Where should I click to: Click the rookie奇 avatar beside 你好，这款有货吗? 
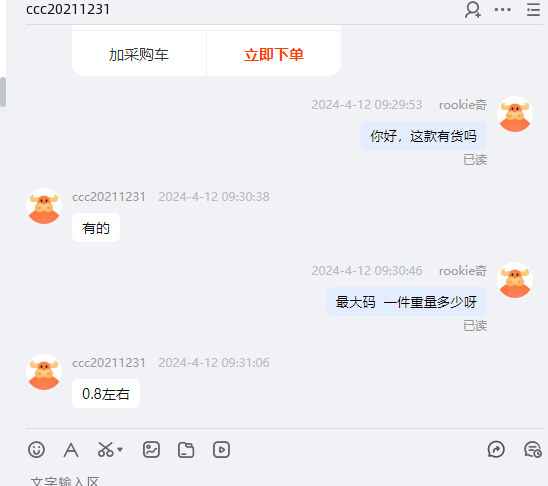515,114
